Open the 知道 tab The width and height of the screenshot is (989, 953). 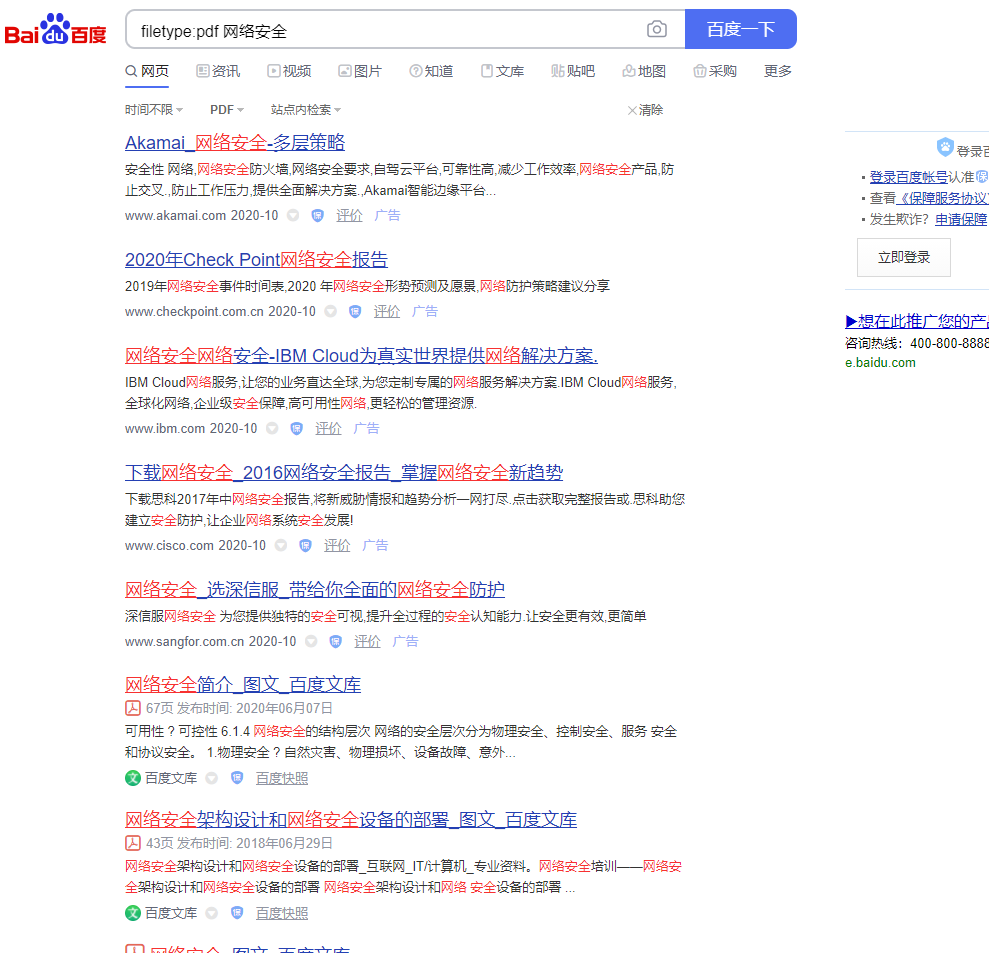pyautogui.click(x=431, y=71)
